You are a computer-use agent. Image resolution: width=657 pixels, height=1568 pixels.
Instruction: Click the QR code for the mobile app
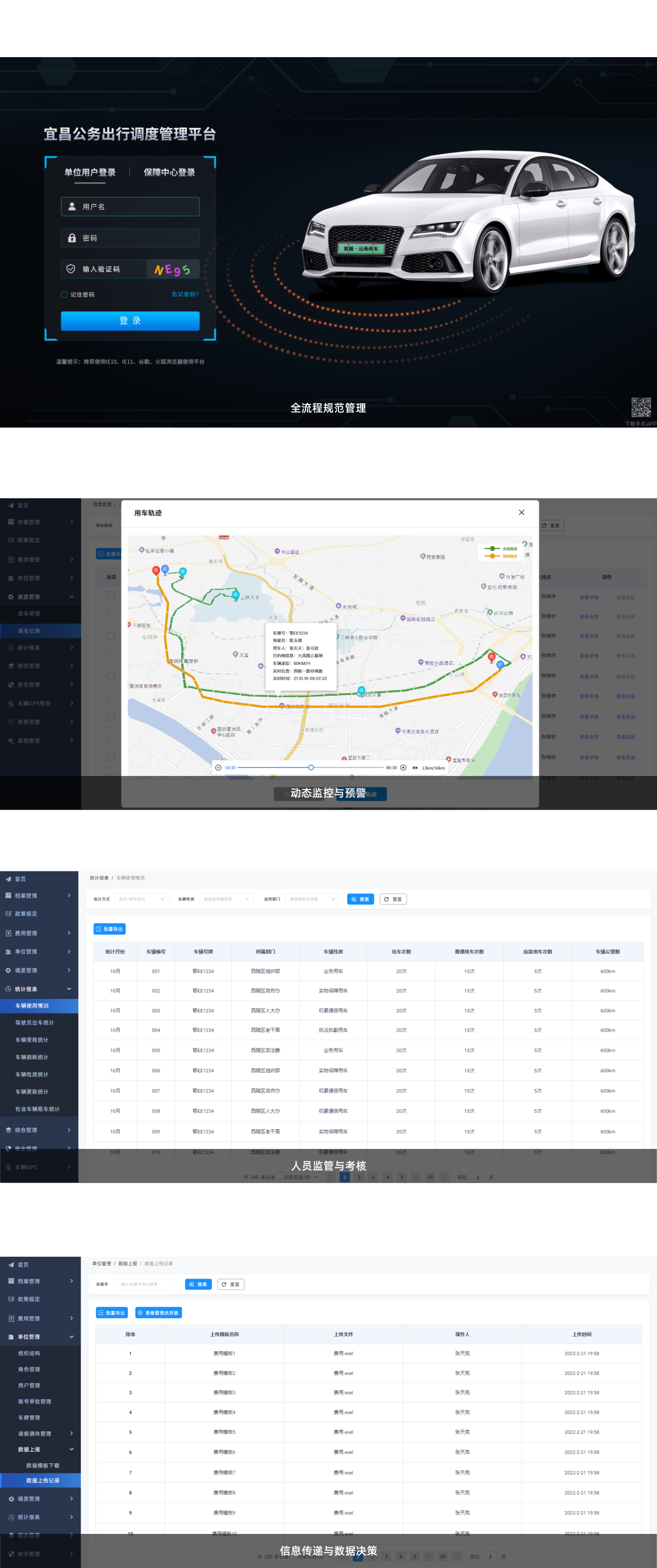pyautogui.click(x=640, y=407)
